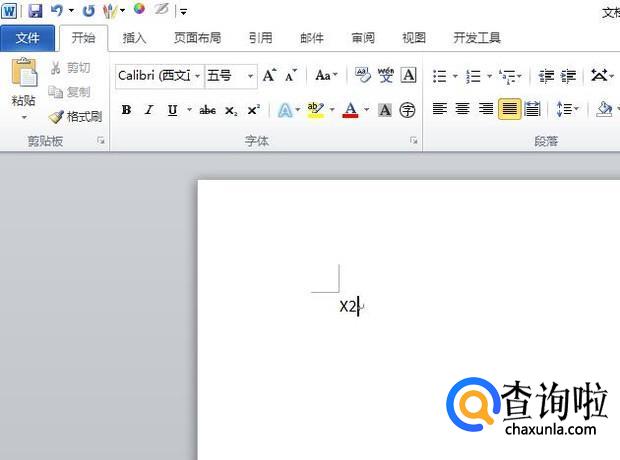Click the Shading paint bucket icon
Screen dimensions: 620x460
coord(604,109)
